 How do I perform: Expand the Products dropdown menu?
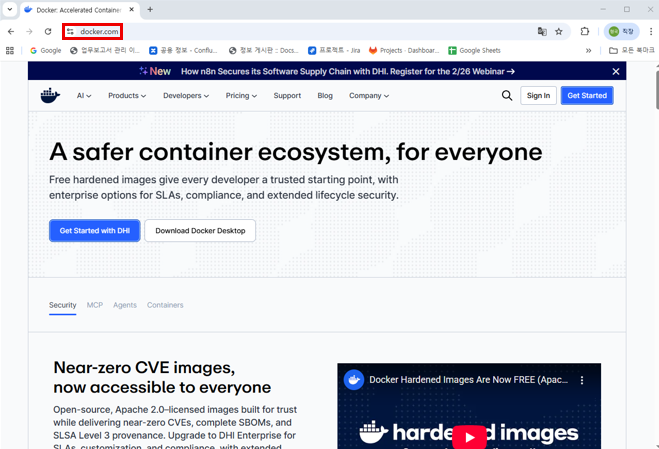click(x=127, y=96)
